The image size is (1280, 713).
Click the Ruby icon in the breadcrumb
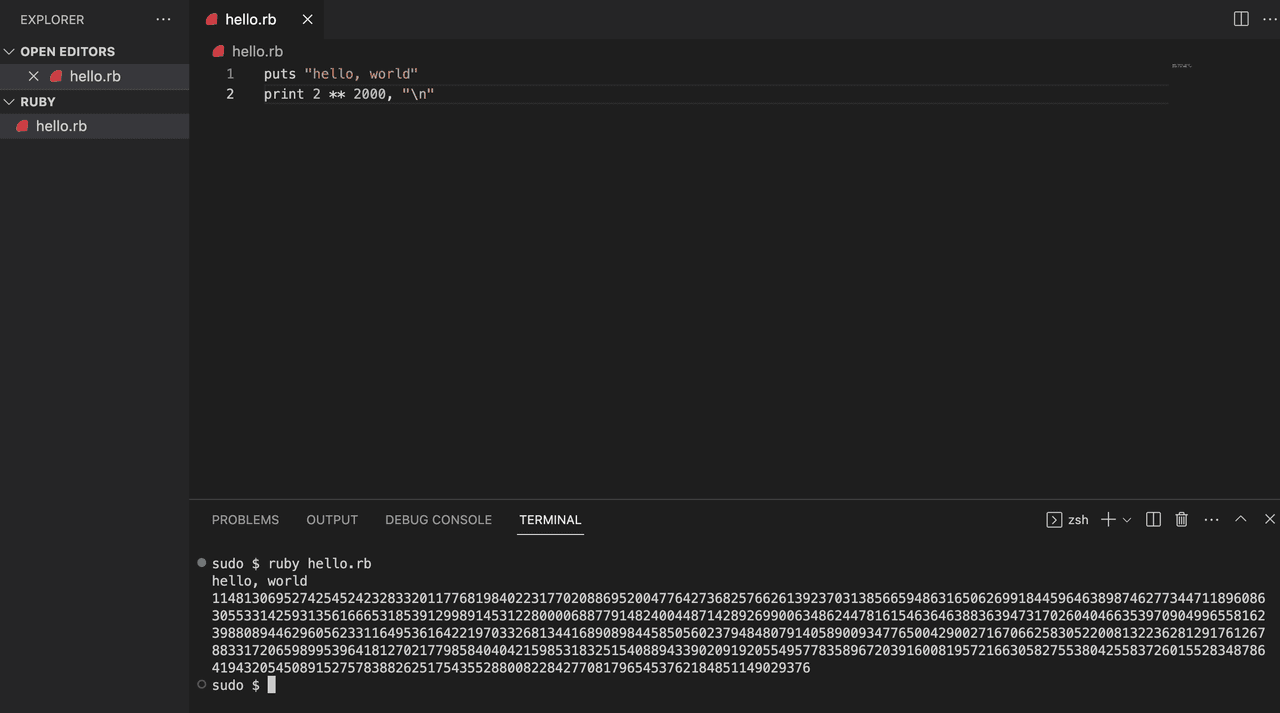pyautogui.click(x=218, y=51)
